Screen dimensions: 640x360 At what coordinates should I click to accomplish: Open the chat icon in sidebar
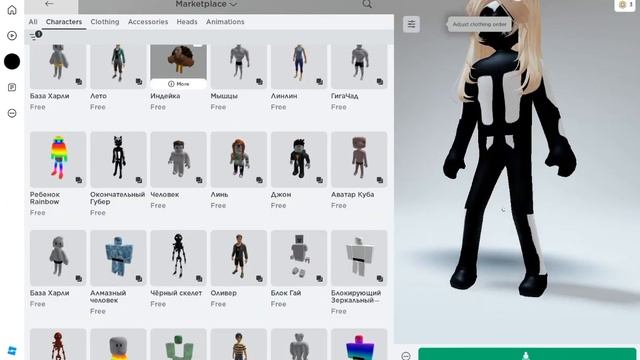(12, 87)
